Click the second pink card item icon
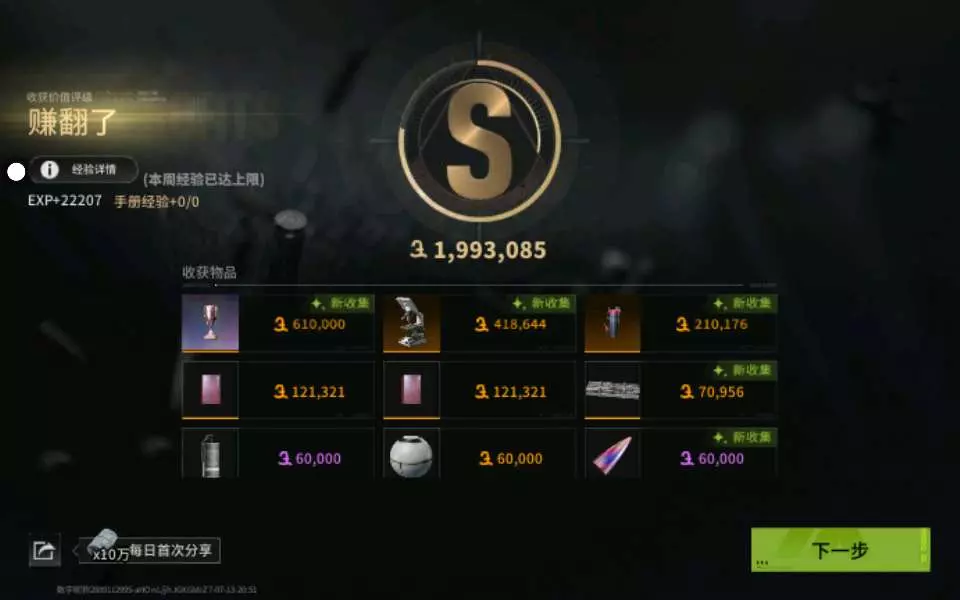This screenshot has height=600, width=960. (x=411, y=390)
